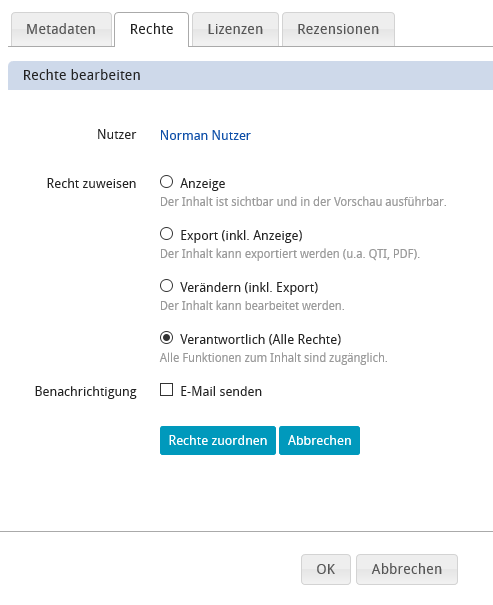Click the blue Abbrechen button
The width and height of the screenshot is (493, 605).
(x=319, y=440)
